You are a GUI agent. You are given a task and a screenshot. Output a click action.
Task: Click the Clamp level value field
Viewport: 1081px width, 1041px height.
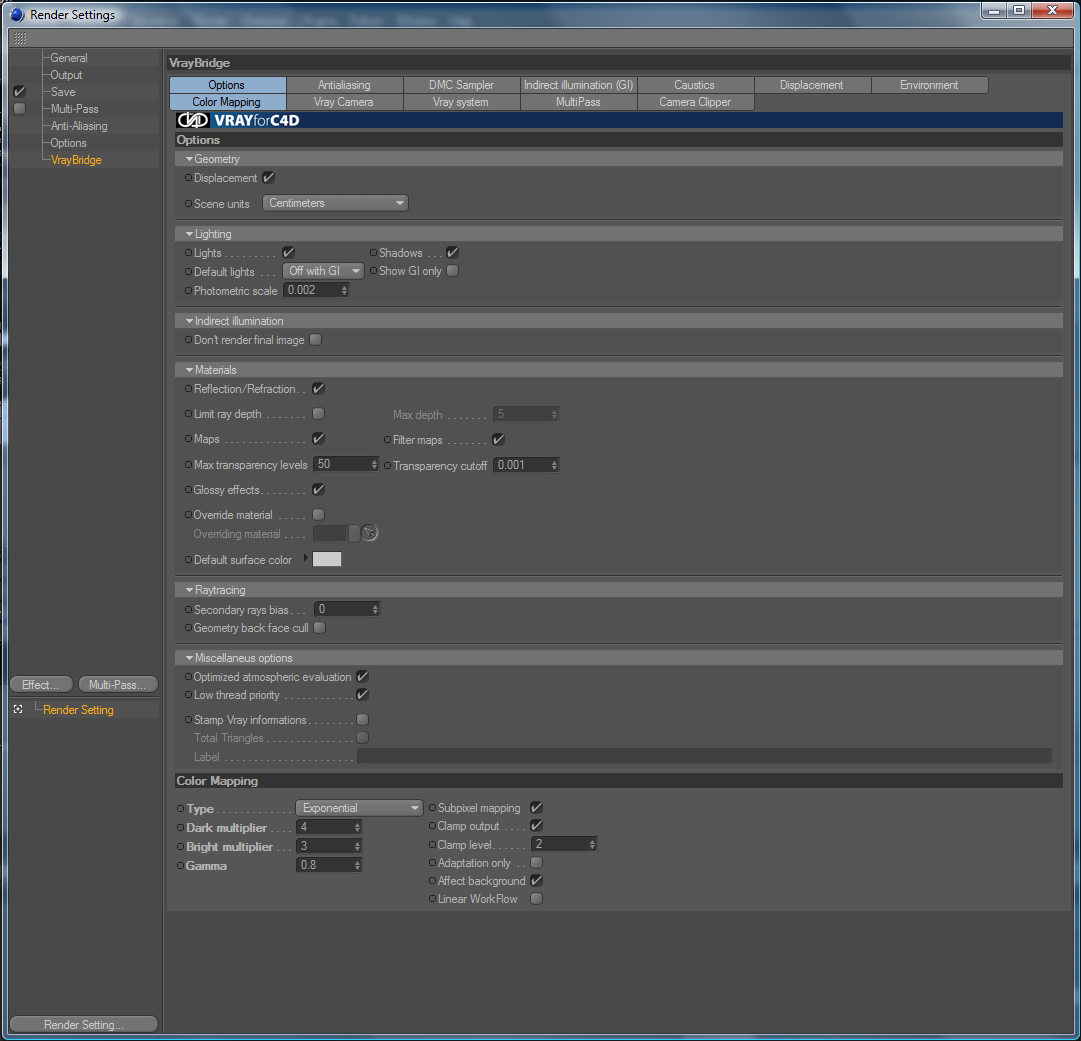pos(564,845)
